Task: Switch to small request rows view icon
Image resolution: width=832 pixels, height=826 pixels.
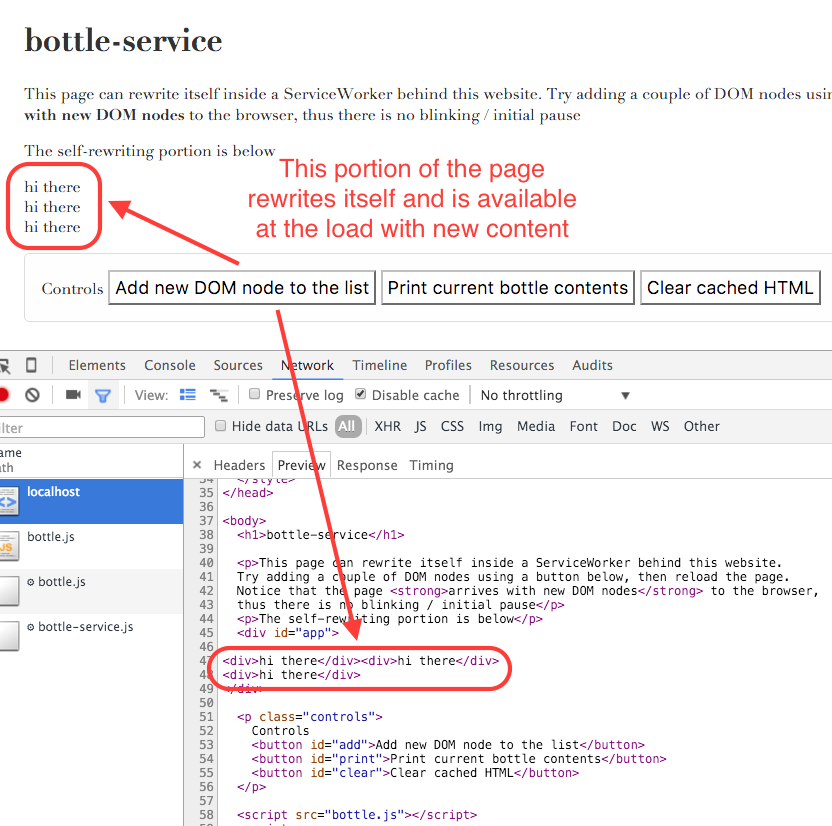Action: 219,395
